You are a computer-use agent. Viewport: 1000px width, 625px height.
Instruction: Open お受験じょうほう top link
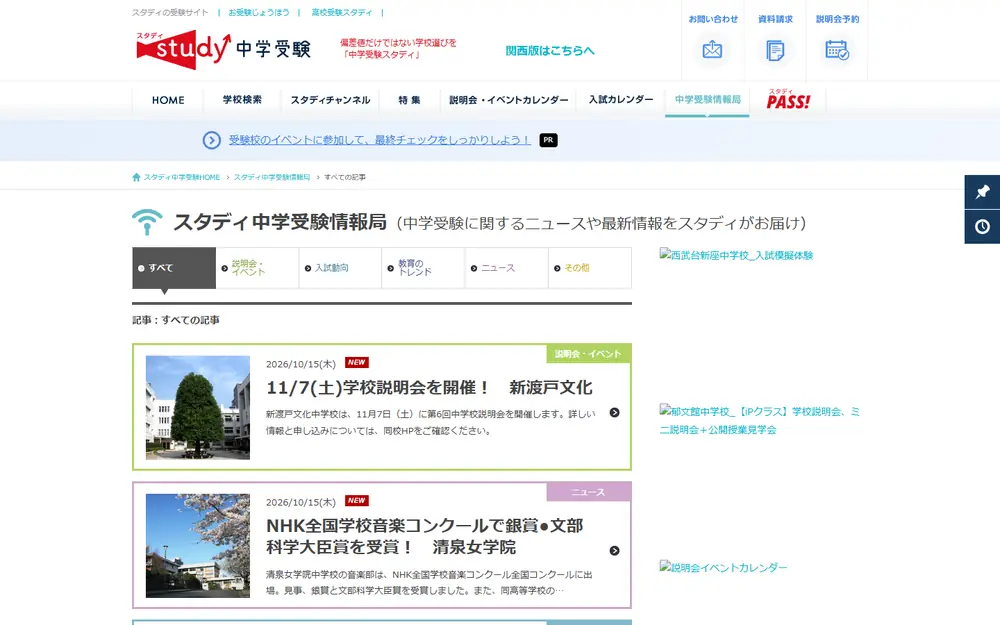[259, 12]
